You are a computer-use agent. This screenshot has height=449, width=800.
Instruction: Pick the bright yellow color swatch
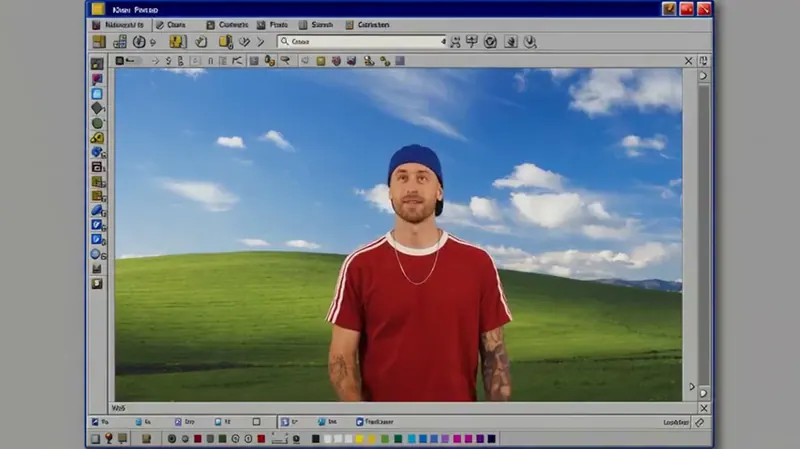point(360,439)
